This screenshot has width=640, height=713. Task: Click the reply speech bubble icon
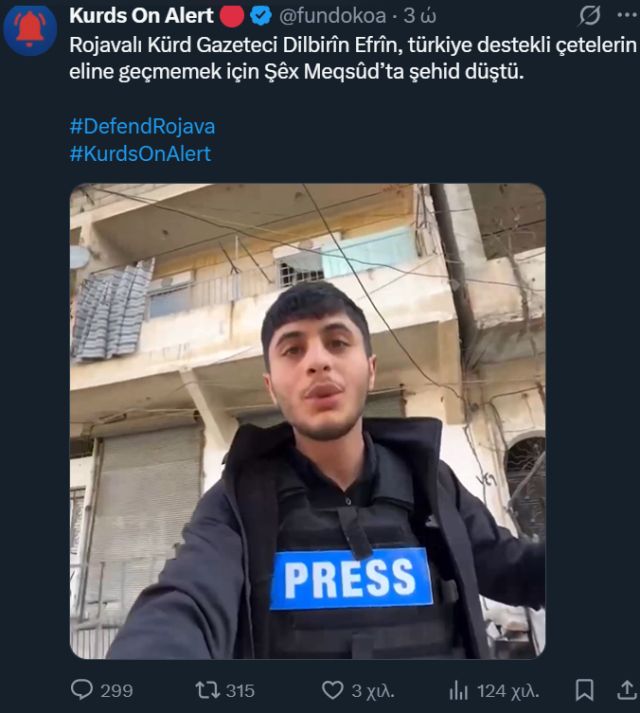tap(82, 690)
